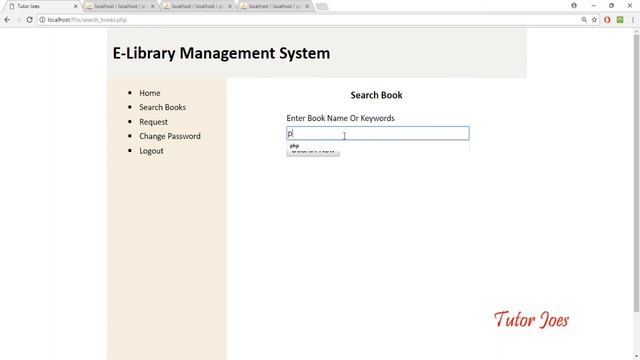This screenshot has height=360, width=640.
Task: Close the second localhost tab
Action: 153,7
